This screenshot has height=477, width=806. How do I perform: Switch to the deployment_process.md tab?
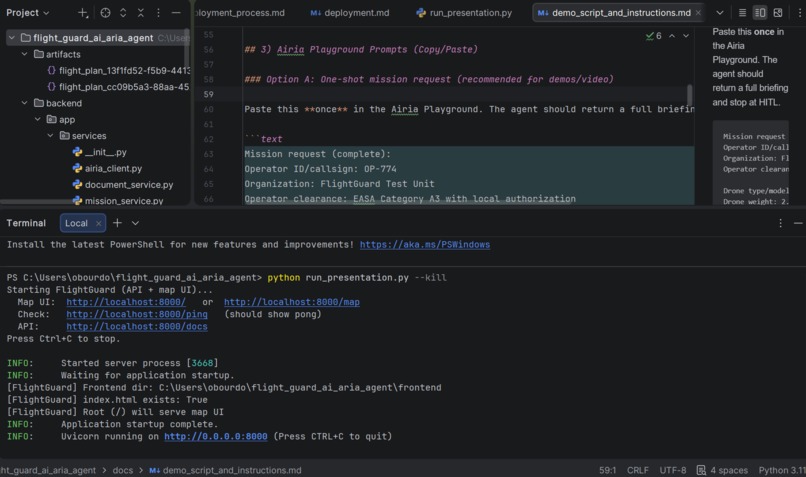[x=241, y=13]
